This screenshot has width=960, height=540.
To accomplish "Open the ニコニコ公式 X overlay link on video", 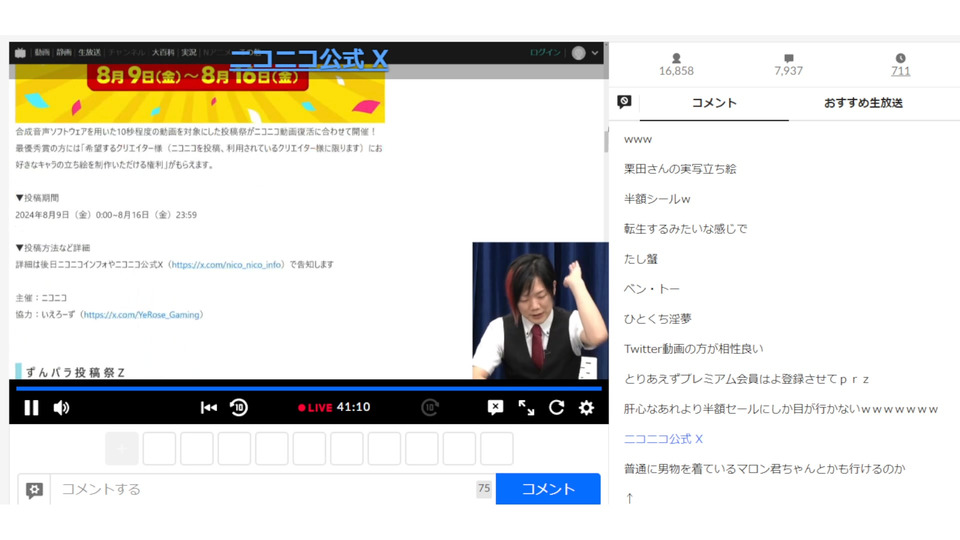I will click(309, 59).
